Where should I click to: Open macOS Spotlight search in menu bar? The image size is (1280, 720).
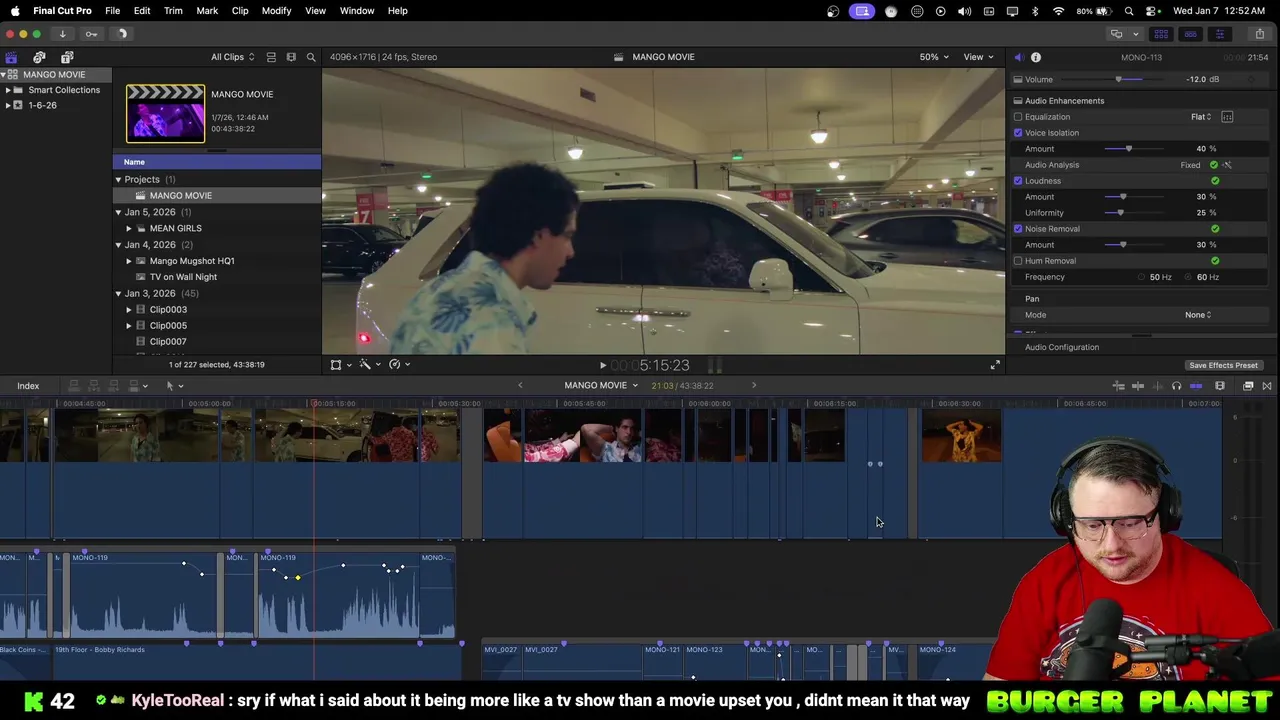tap(1129, 11)
